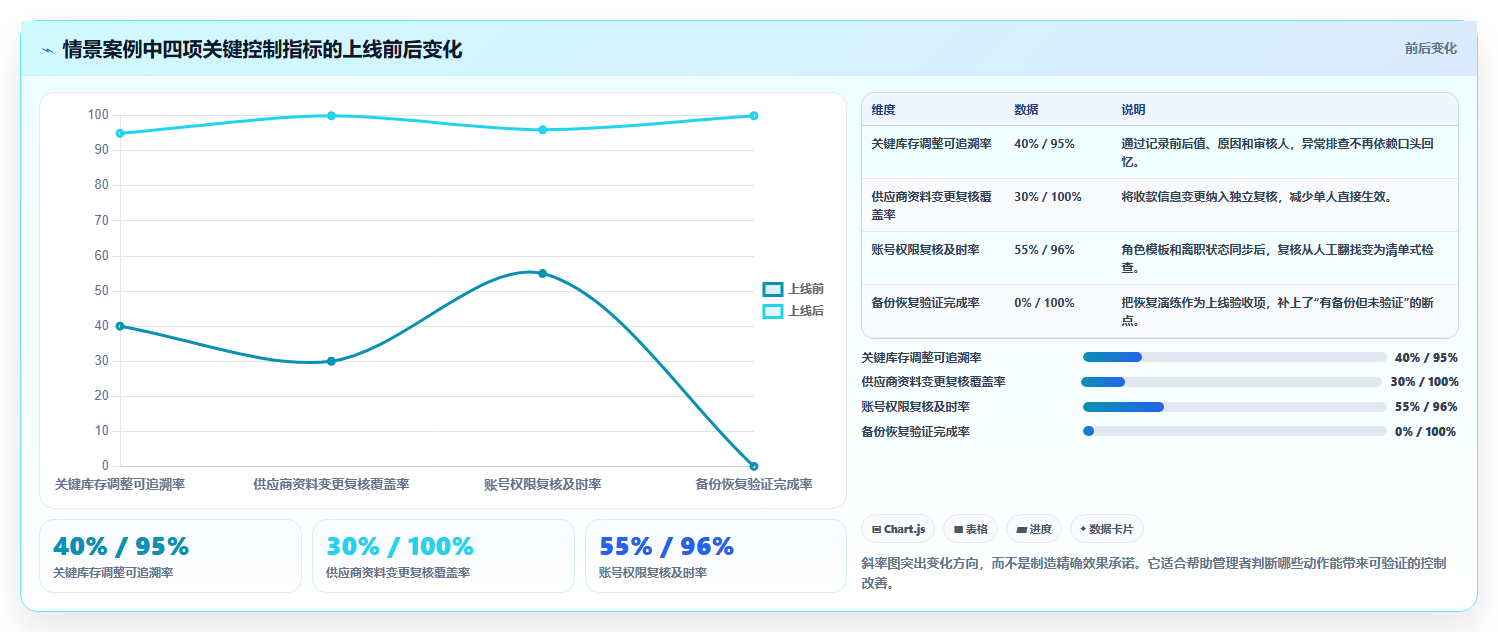
Task: Click the 数据 column header
Action: coord(1026,109)
